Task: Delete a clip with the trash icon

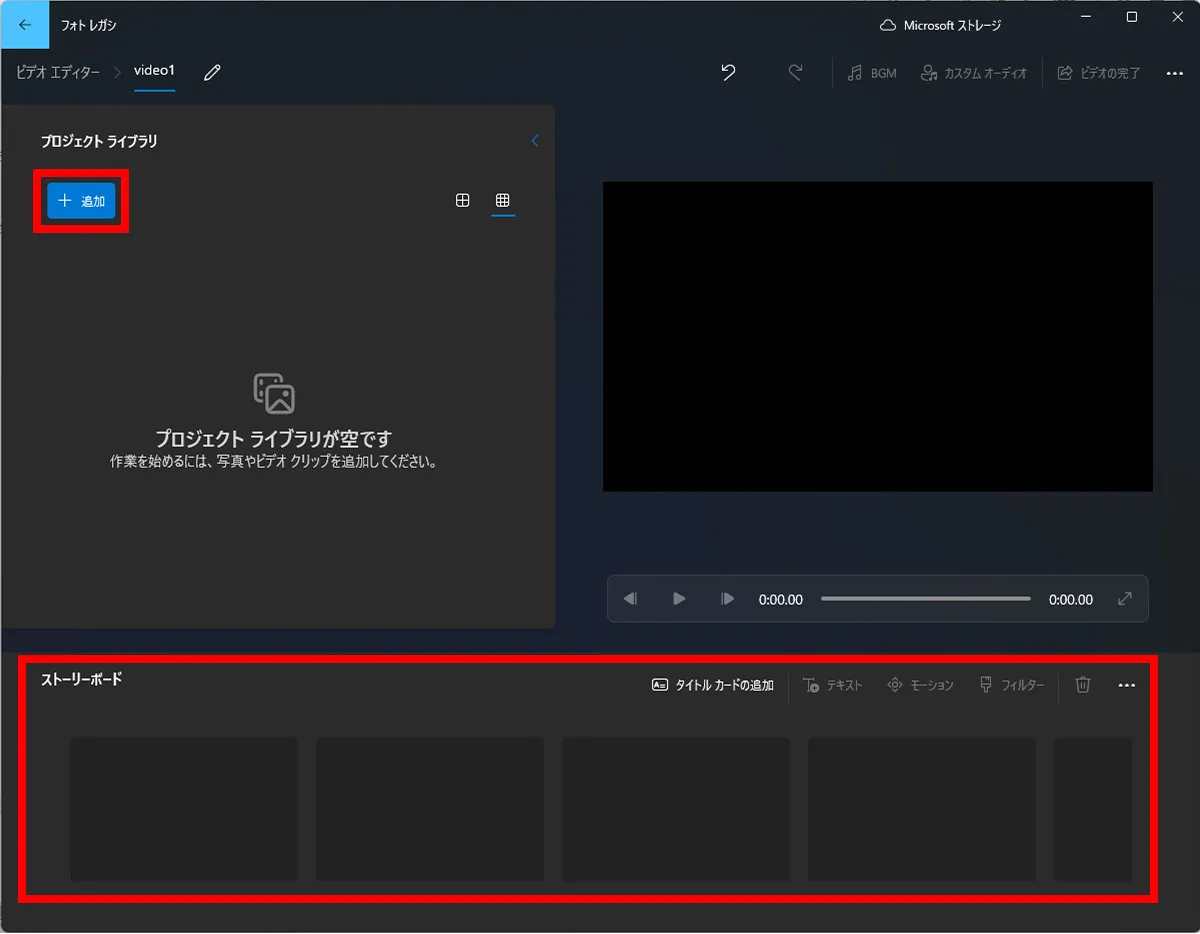Action: (x=1082, y=685)
